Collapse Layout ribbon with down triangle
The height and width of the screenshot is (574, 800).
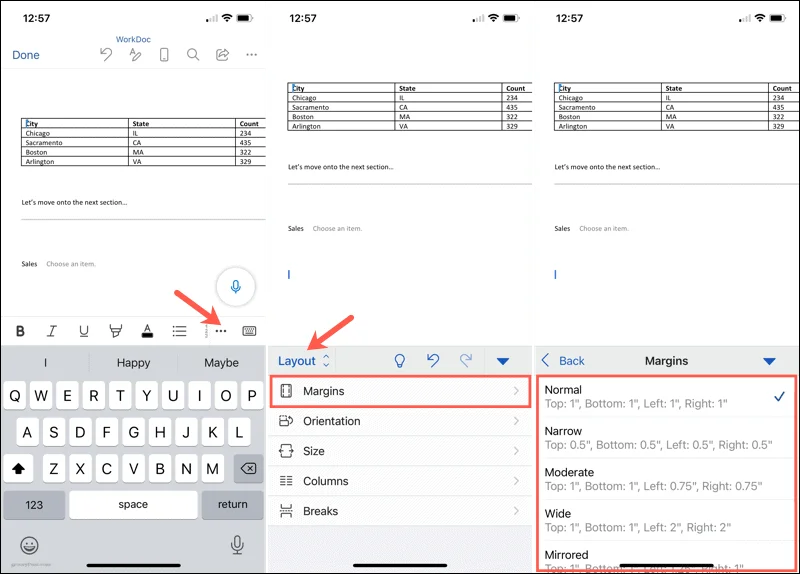click(x=503, y=361)
